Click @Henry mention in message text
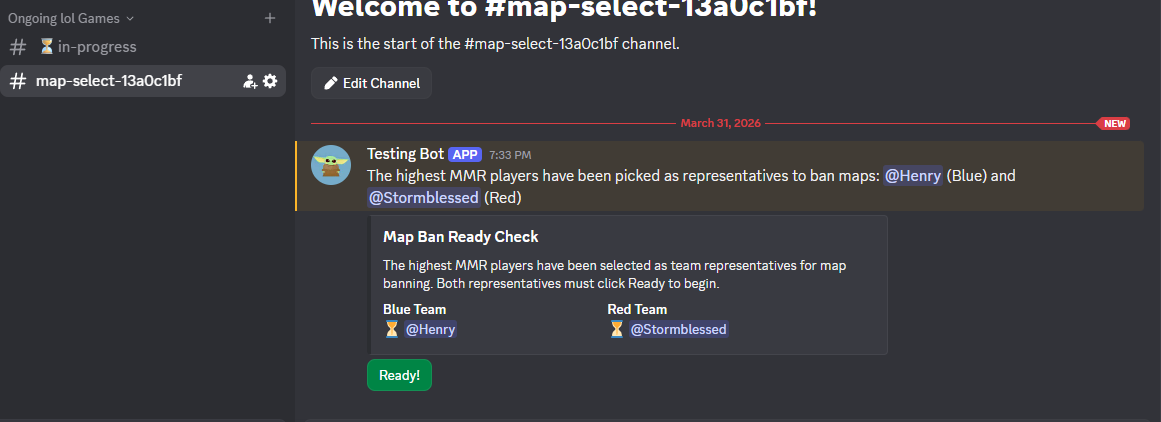The height and width of the screenshot is (422, 1161). click(x=912, y=176)
